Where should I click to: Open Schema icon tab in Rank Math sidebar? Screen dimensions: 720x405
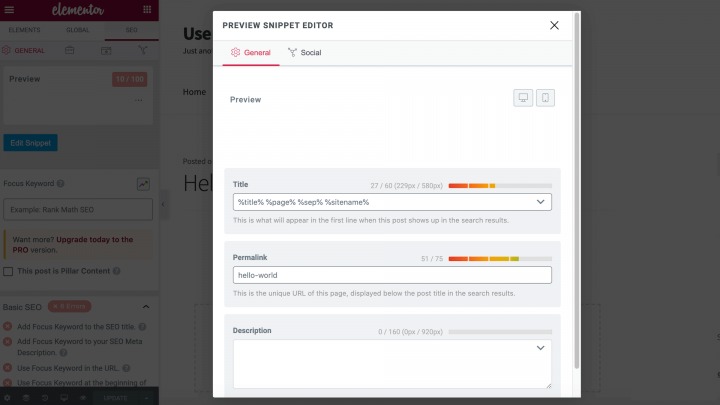click(x=106, y=49)
